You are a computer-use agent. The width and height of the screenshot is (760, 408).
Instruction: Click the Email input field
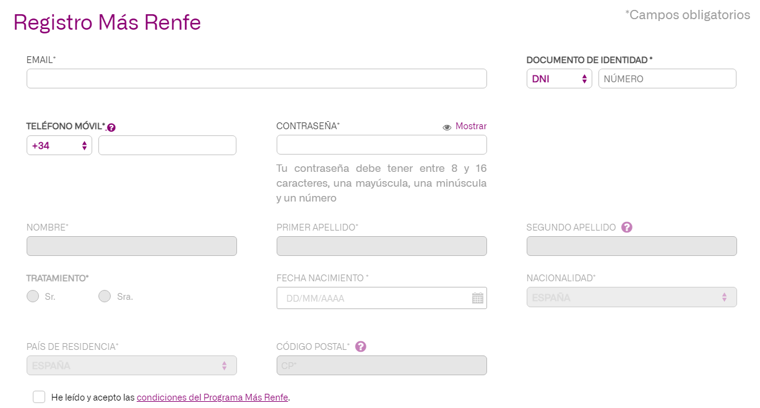click(256, 79)
